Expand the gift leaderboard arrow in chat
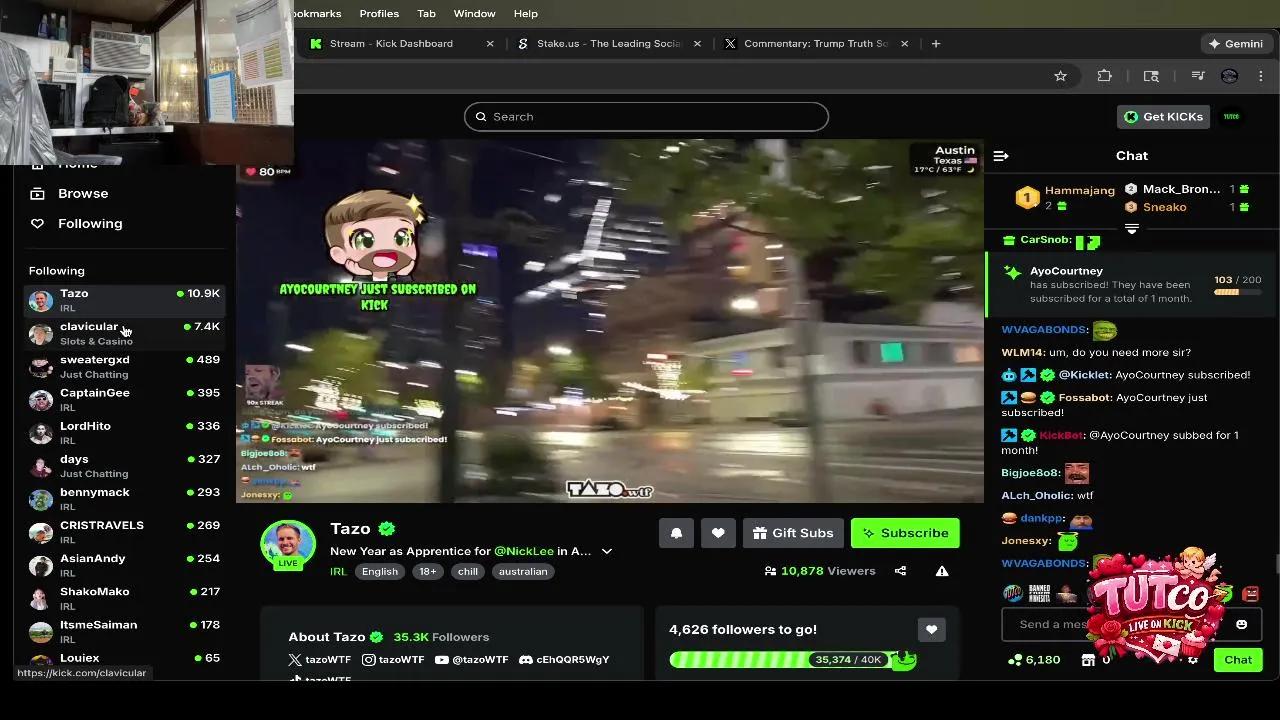Image resolution: width=1280 pixels, height=720 pixels. [x=1132, y=229]
